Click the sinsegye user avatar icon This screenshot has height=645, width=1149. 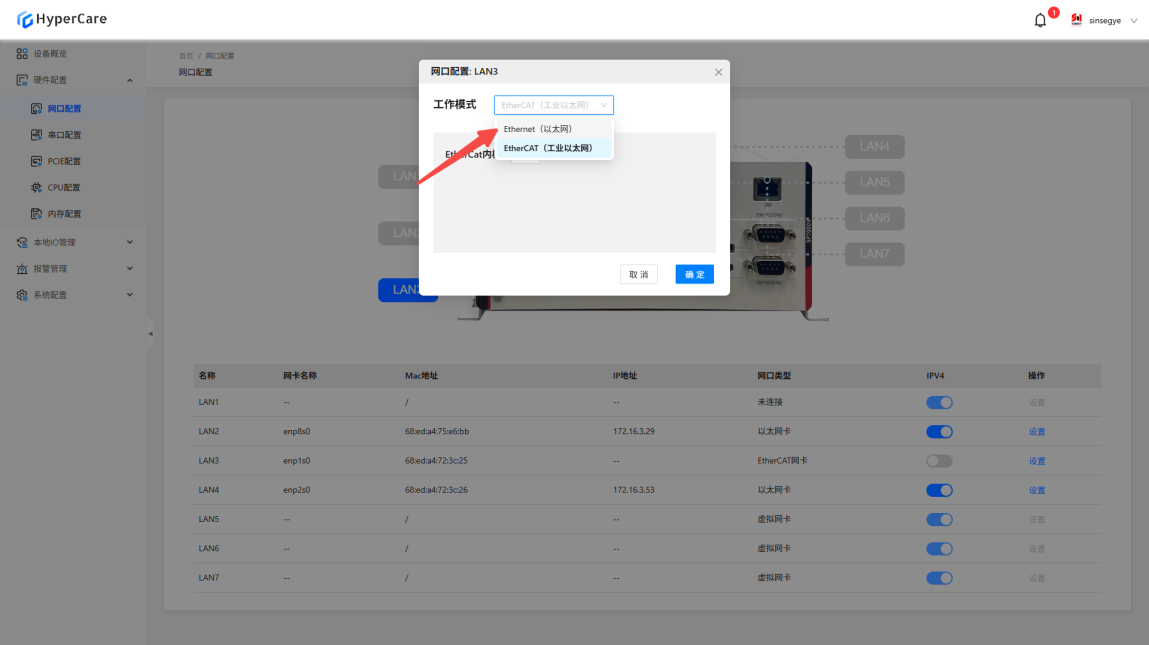pos(1076,20)
